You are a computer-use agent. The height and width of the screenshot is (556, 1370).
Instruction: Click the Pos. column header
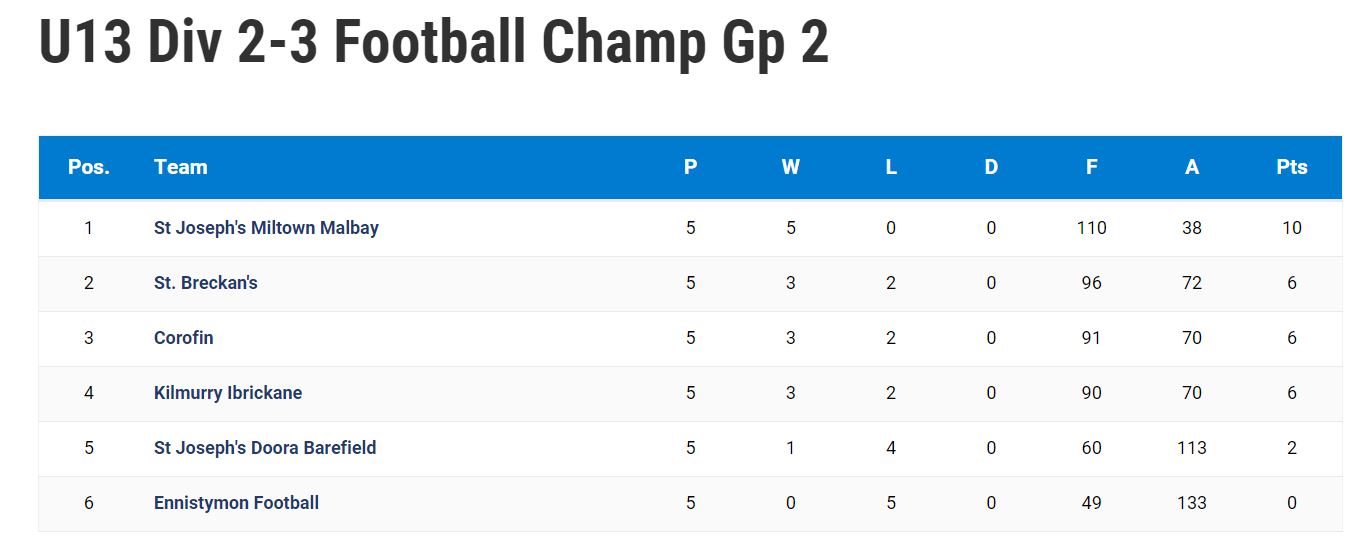[x=89, y=167]
